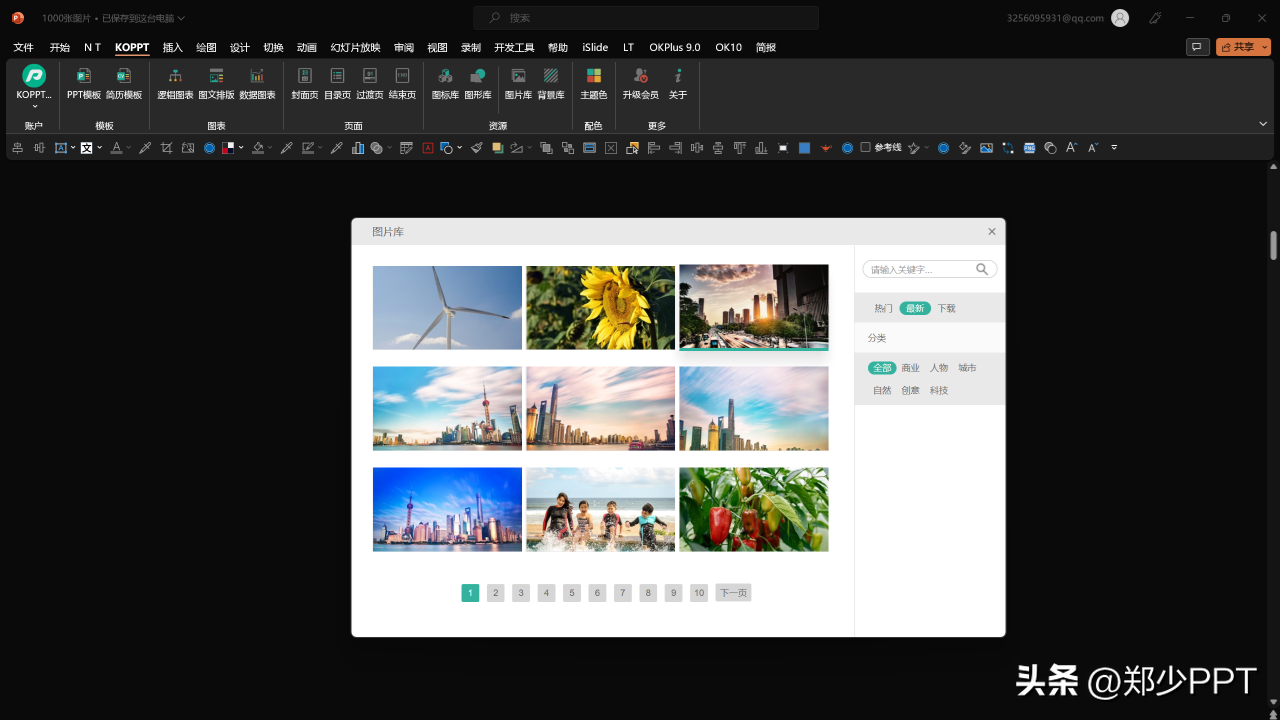This screenshot has width=1280, height=720.
Task: Open PPT模板 template library
Action: 84,83
